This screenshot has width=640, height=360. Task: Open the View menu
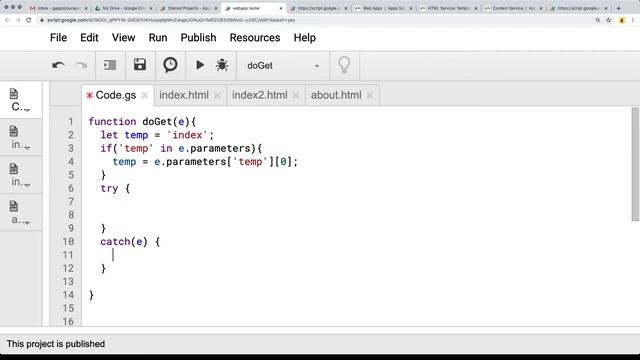click(123, 38)
